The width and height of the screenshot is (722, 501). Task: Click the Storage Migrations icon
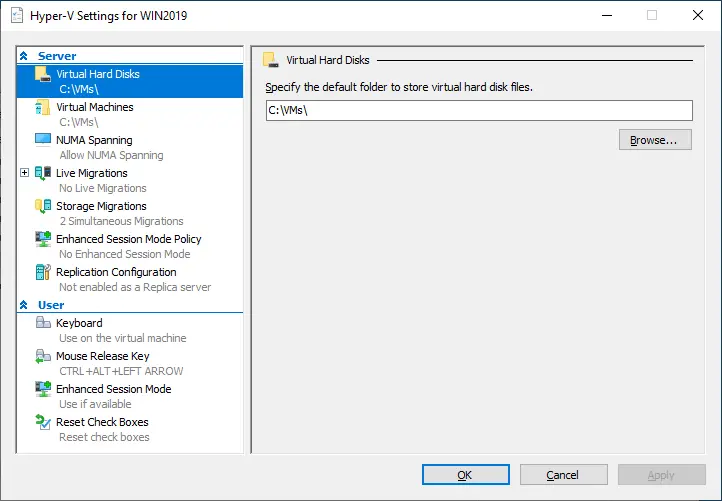pos(43,206)
